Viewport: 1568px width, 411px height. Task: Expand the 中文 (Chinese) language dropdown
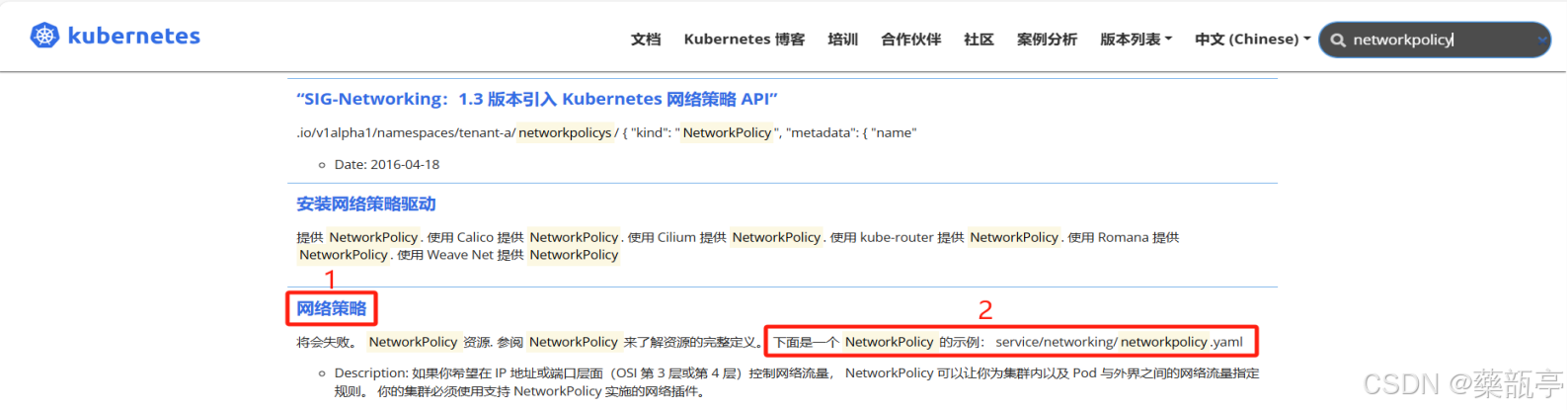[1252, 40]
